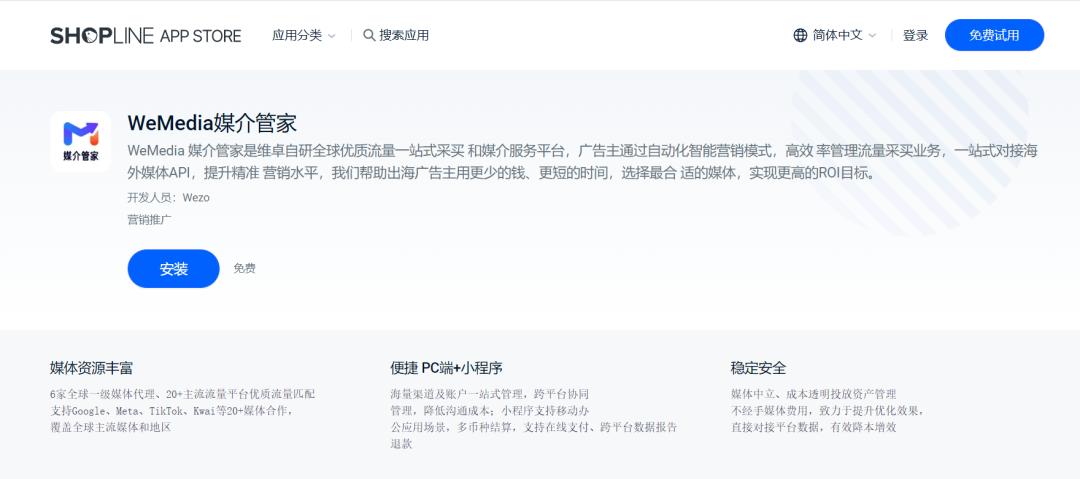Click the line starting 6家全球一级媒体代理
Screen dimensions: 1080x479
(183, 394)
